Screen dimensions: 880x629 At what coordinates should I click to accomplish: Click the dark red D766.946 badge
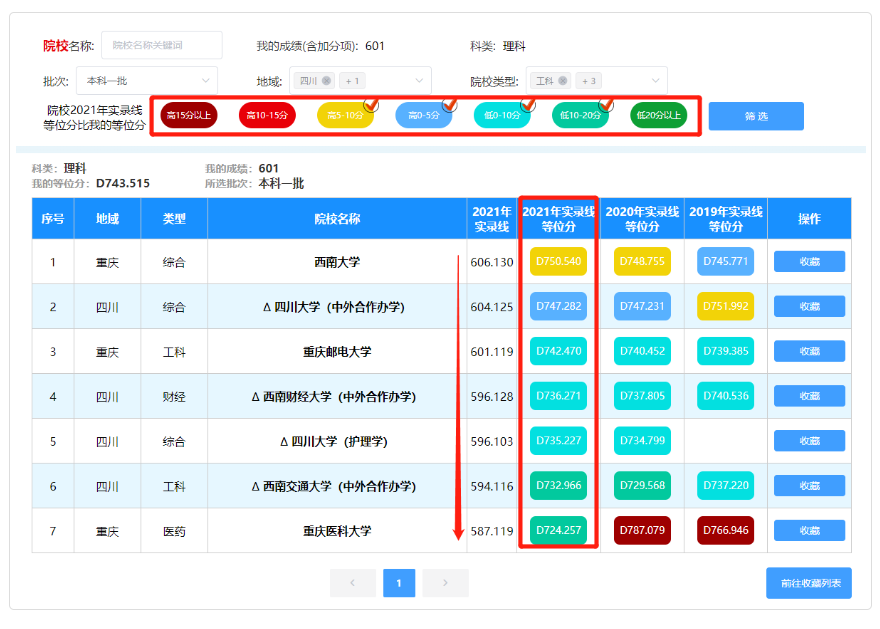[726, 531]
